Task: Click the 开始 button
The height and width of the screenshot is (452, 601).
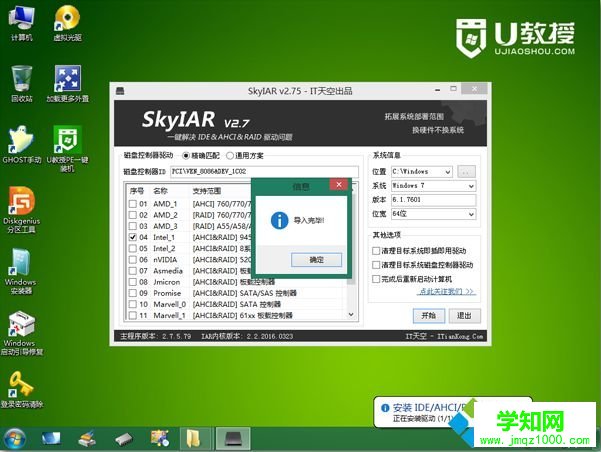Action: coord(429,316)
